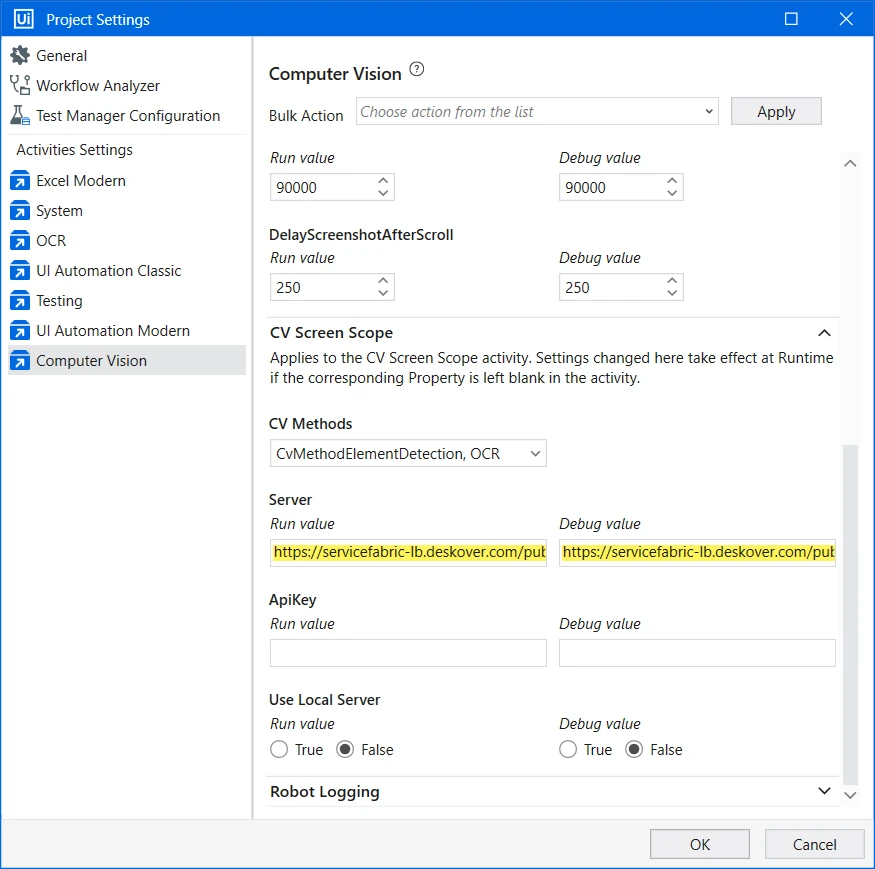Image resolution: width=875 pixels, height=869 pixels.
Task: Select OCR activities settings label
Action: (51, 241)
